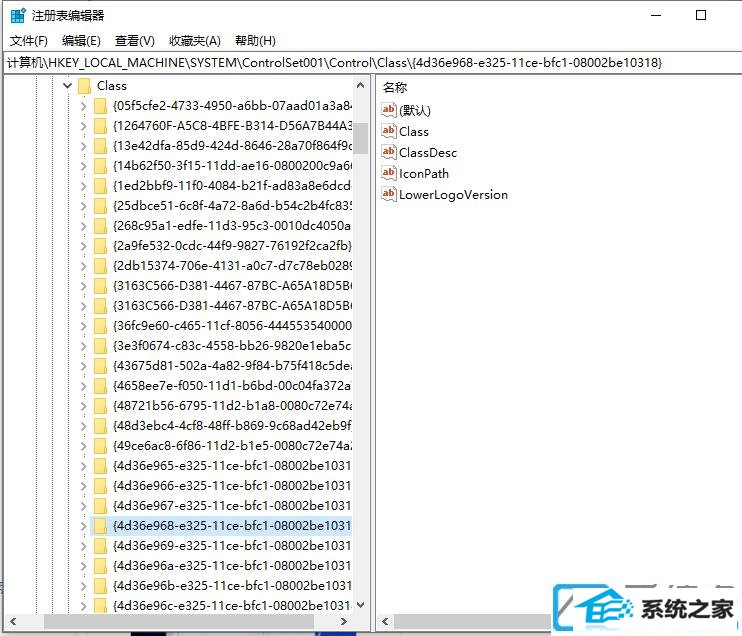Image resolution: width=742 pixels, height=636 pixels.
Task: Select the LowerLogoVersion value's ab string icon
Action: coord(389,194)
